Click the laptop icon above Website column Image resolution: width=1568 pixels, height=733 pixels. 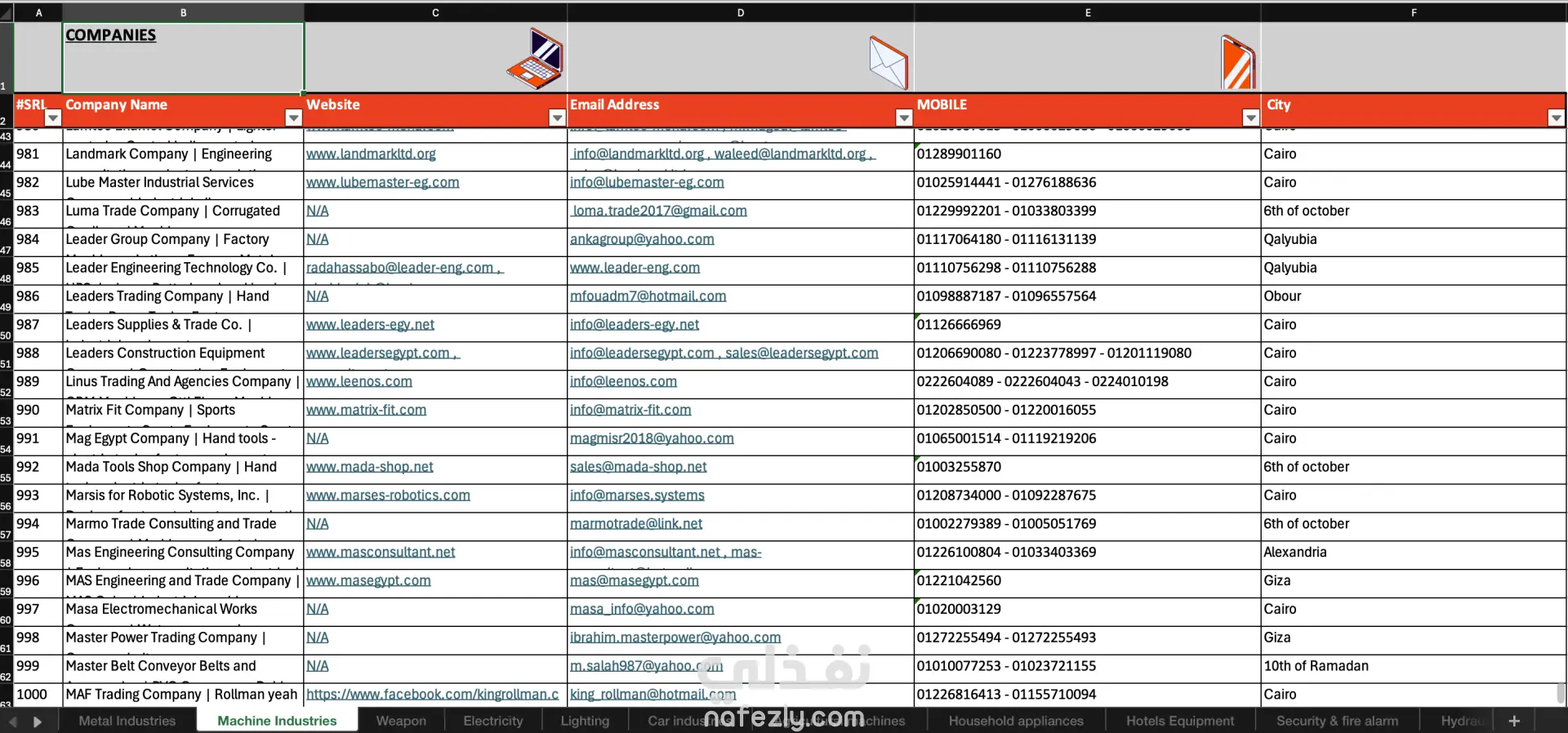(535, 58)
